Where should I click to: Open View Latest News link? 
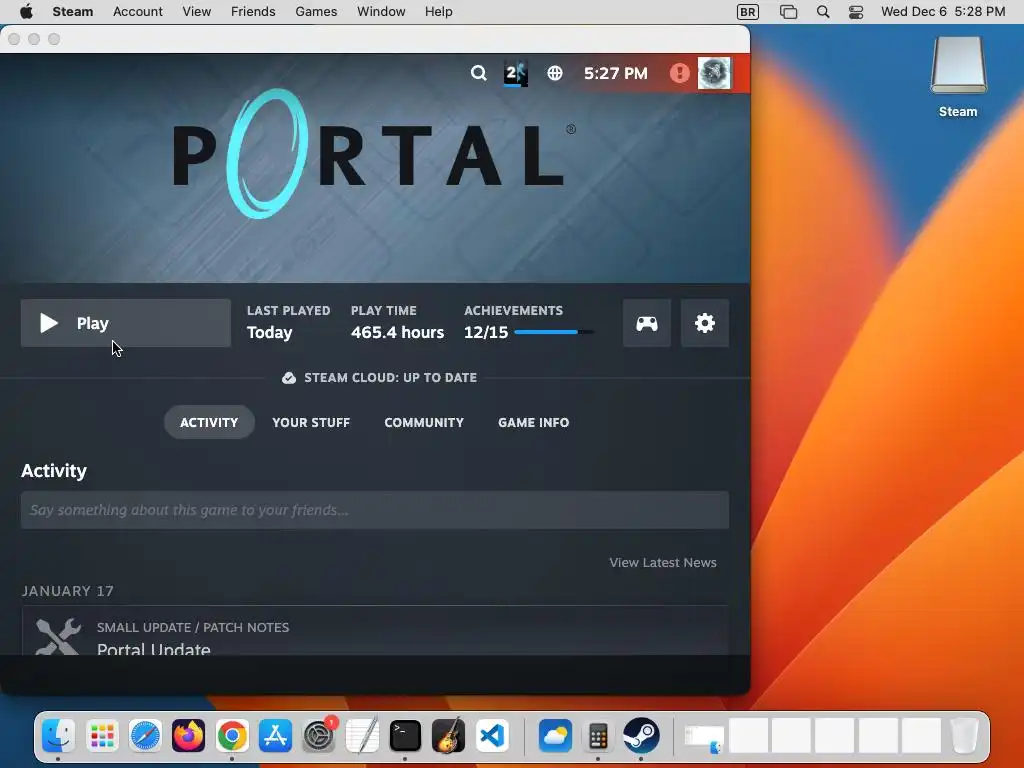tap(663, 562)
